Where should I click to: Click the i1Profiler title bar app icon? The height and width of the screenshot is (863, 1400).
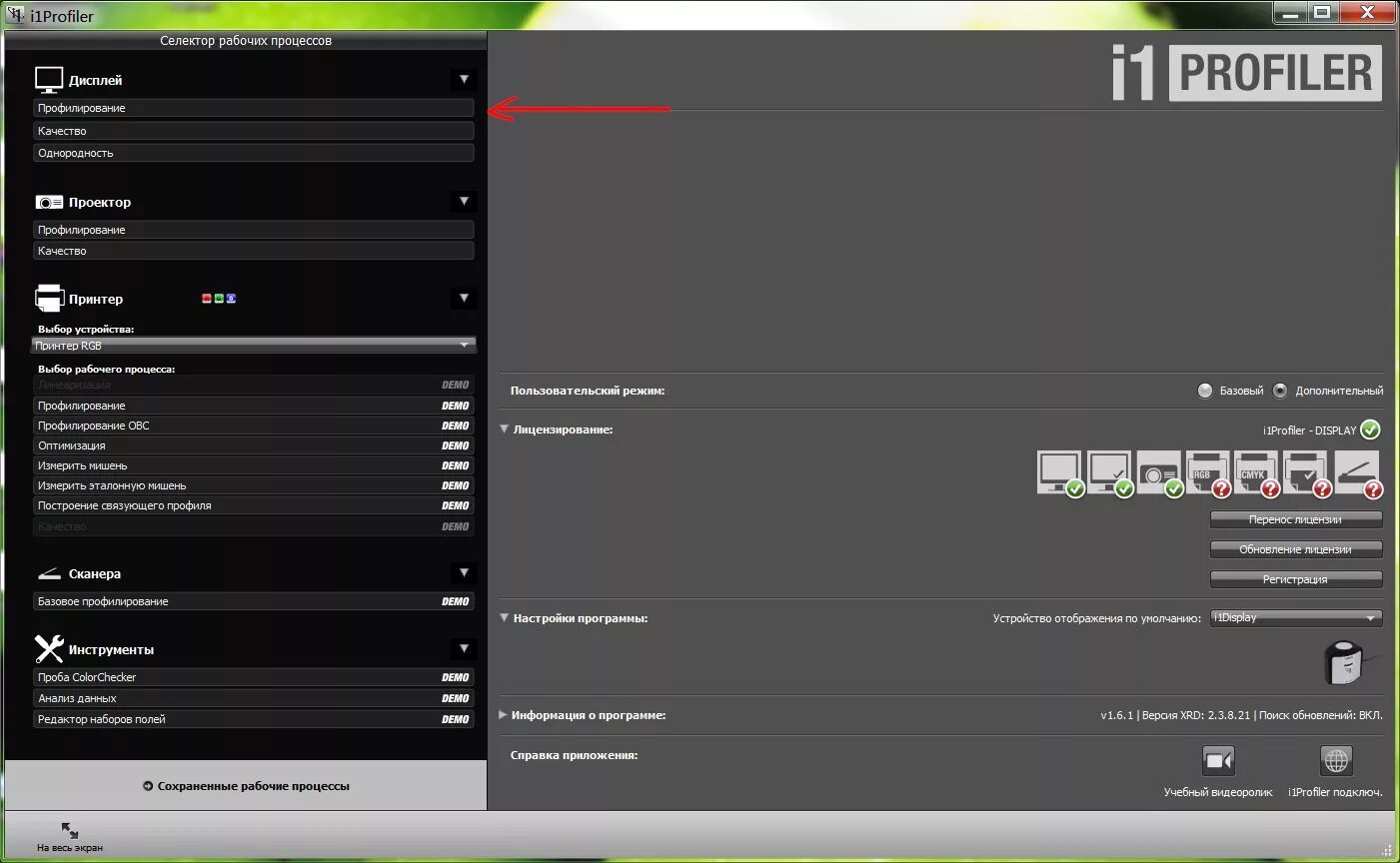(16, 14)
